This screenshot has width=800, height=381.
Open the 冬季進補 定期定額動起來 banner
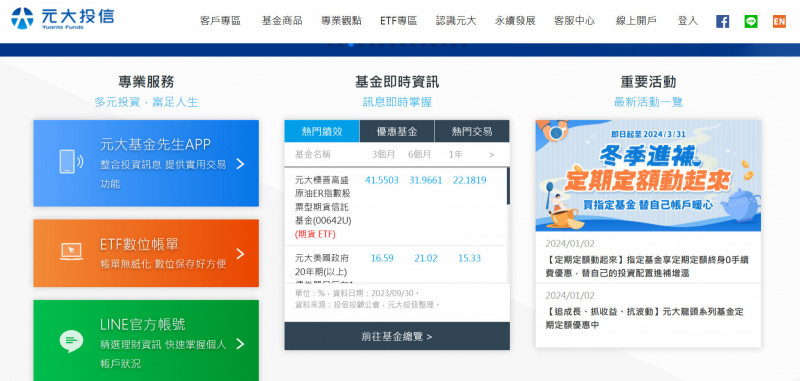[648, 175]
